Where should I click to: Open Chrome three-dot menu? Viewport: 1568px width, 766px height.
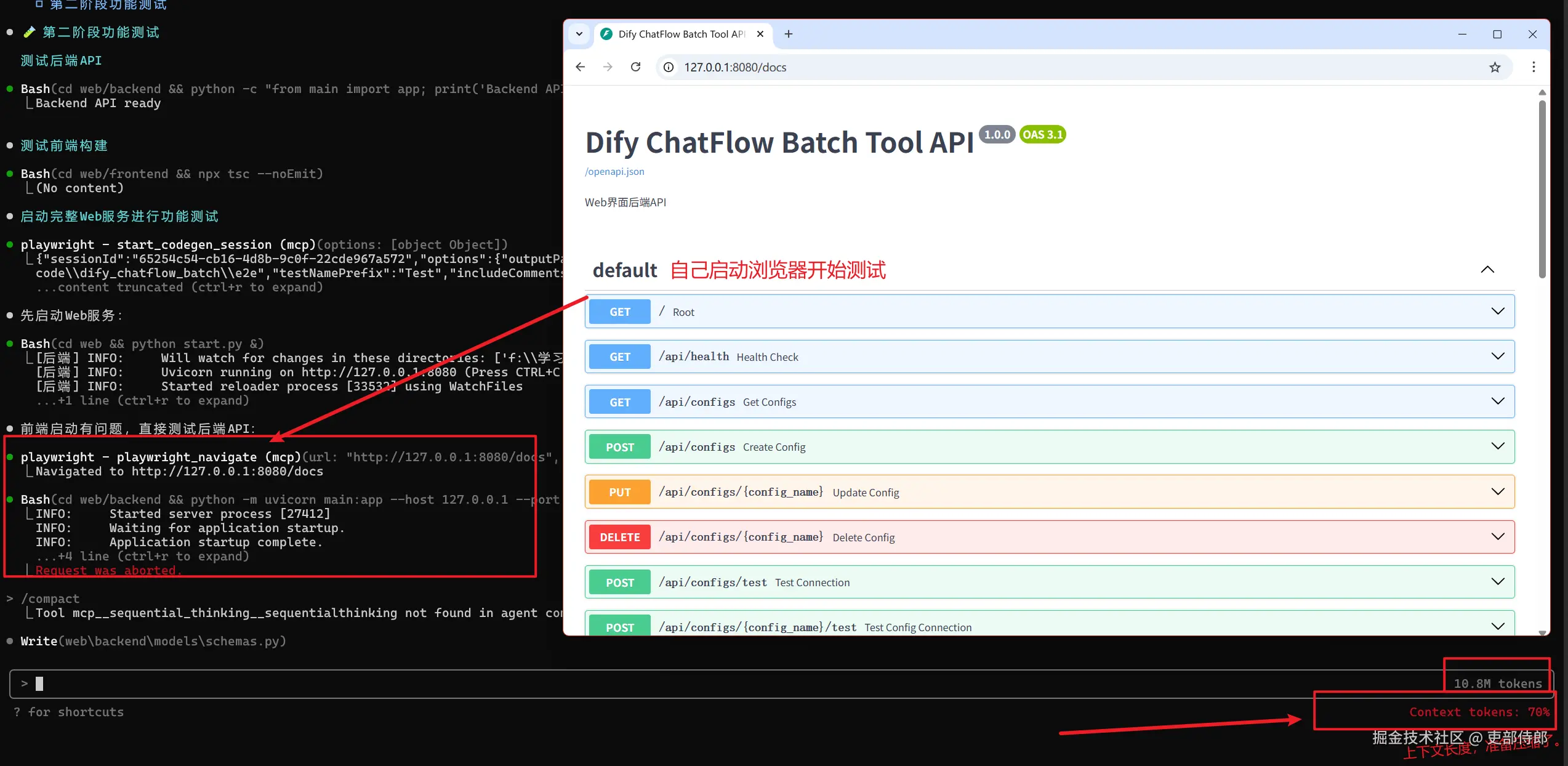coord(1534,67)
